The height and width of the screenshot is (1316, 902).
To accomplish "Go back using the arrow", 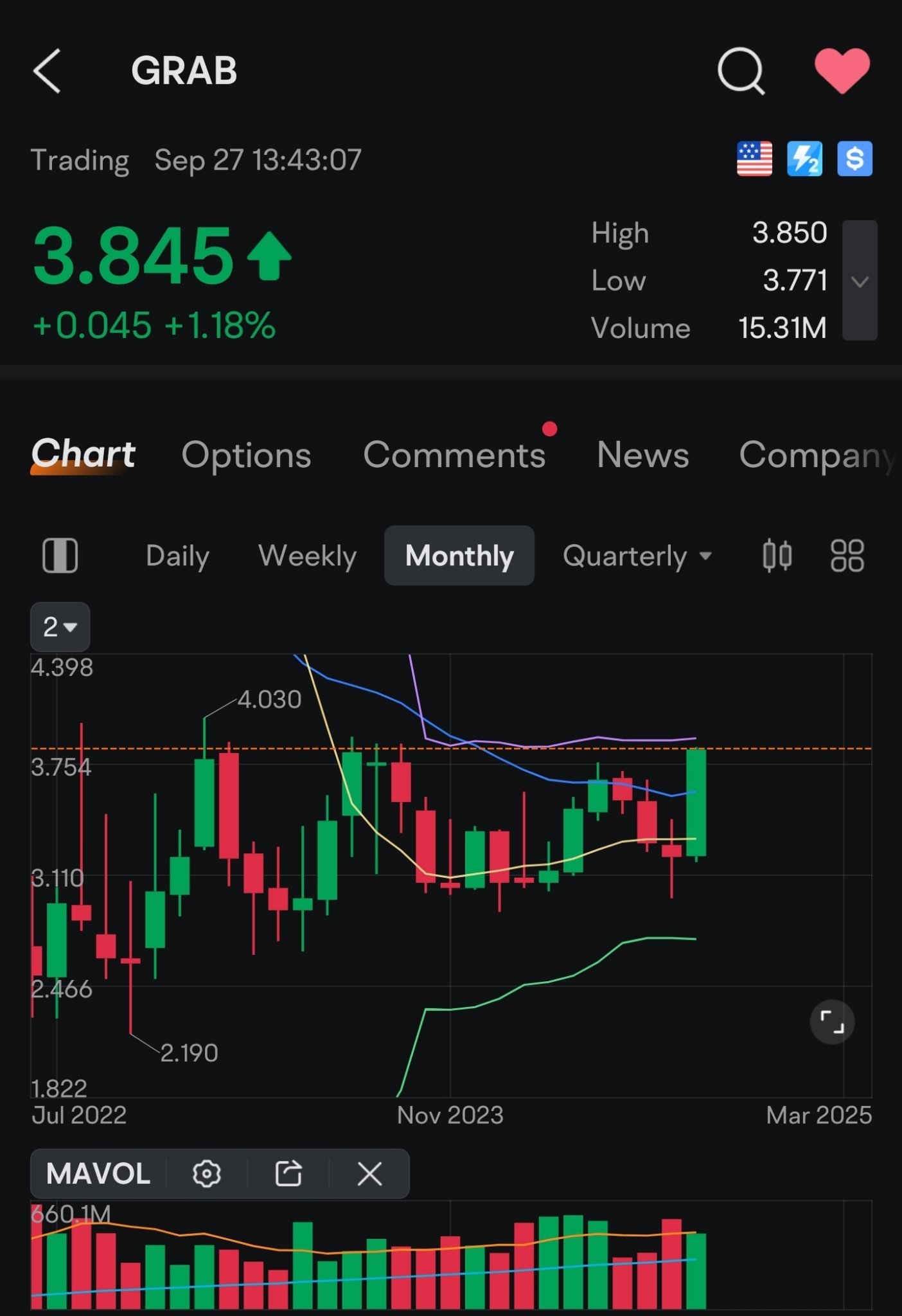I will click(46, 71).
